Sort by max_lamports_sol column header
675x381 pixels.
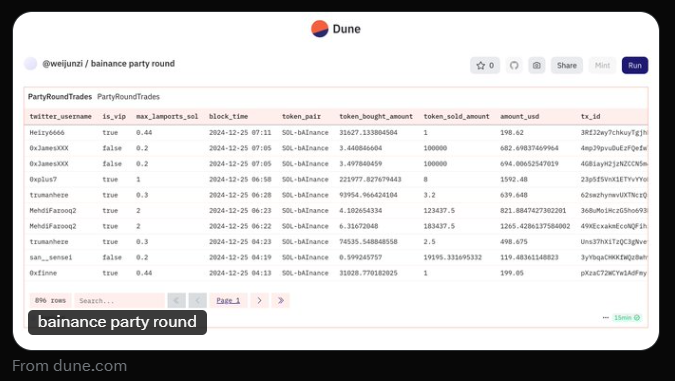(x=167, y=117)
